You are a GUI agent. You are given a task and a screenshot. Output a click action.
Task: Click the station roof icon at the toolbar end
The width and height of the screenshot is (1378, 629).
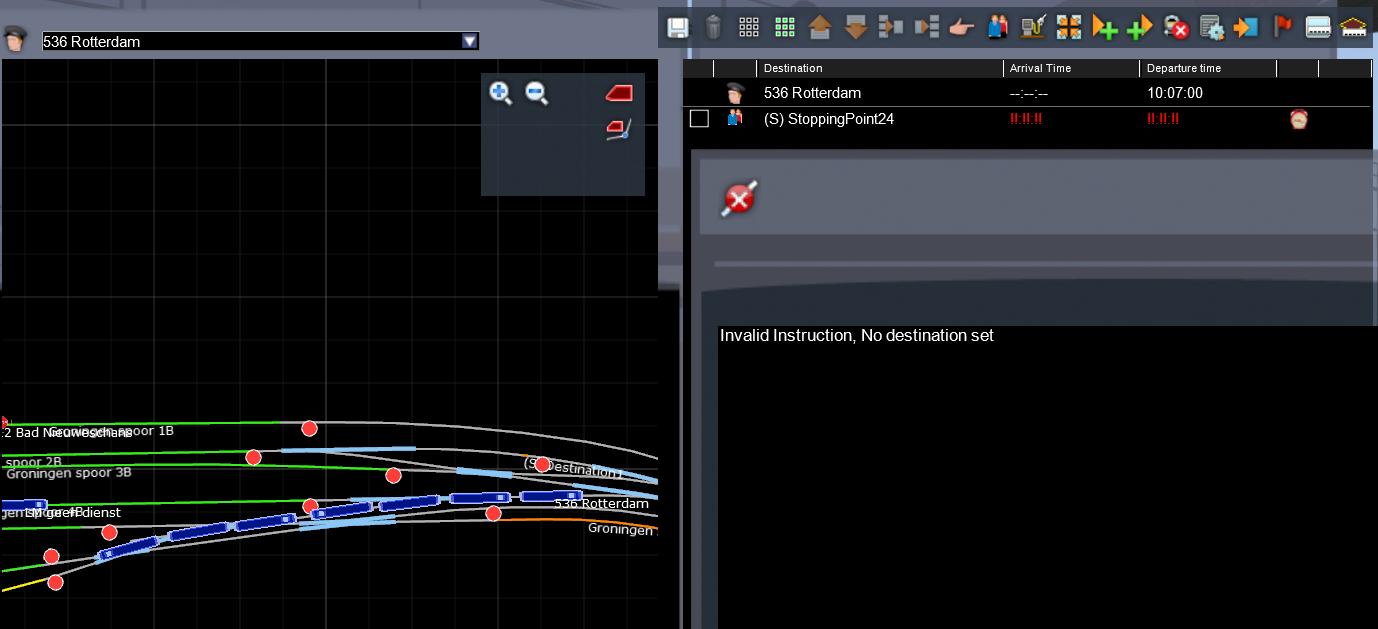(x=1354, y=27)
